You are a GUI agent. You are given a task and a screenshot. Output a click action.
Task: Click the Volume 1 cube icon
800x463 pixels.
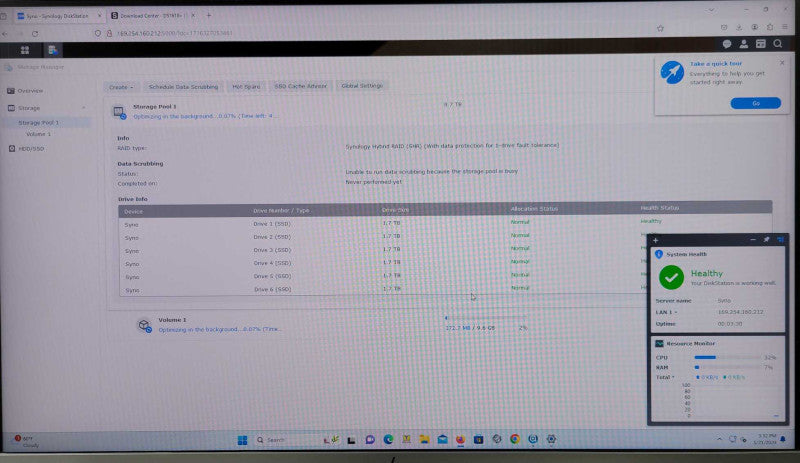(x=144, y=325)
